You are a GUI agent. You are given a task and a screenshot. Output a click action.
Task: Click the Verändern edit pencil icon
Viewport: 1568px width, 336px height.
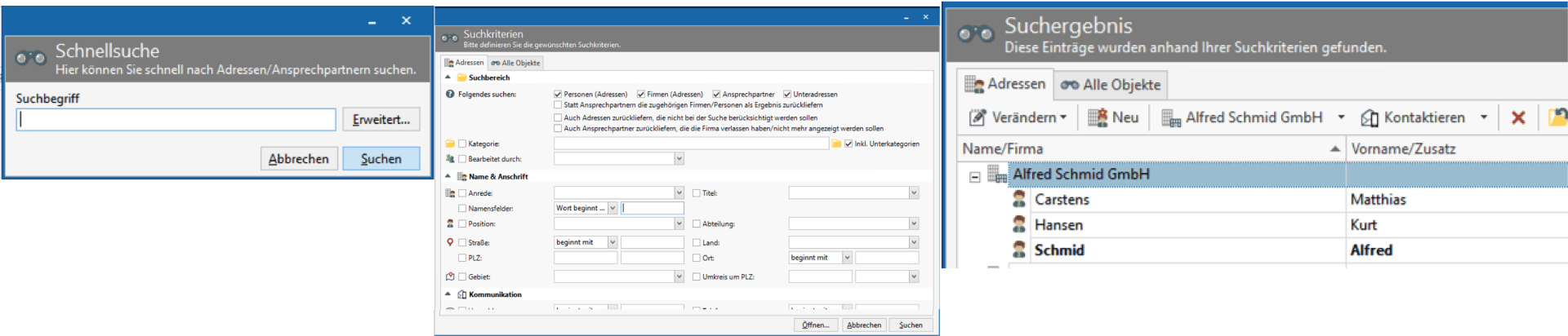pyautogui.click(x=977, y=118)
